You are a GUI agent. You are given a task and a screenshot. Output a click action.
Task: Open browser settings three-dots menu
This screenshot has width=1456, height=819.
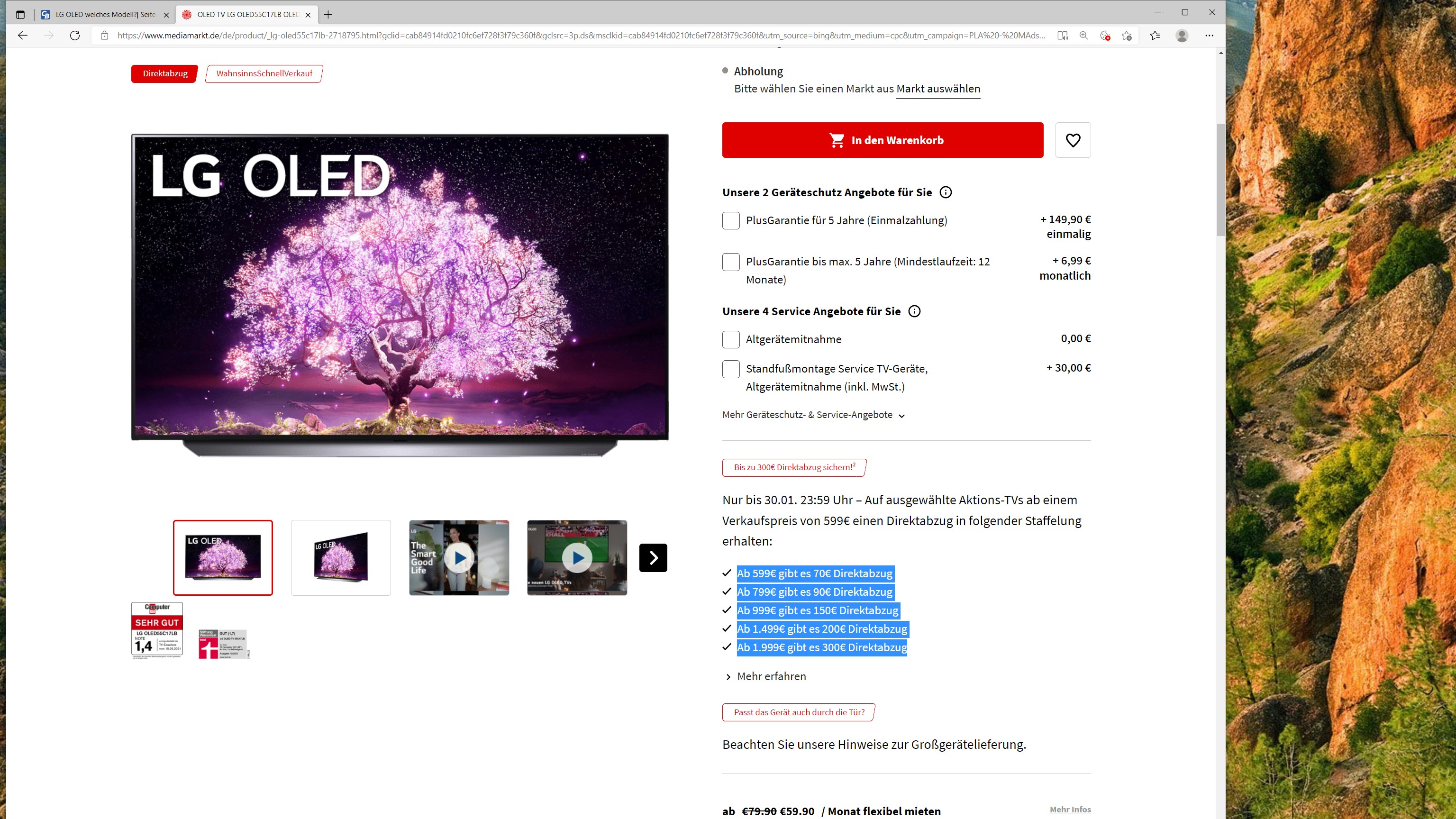click(x=1209, y=36)
